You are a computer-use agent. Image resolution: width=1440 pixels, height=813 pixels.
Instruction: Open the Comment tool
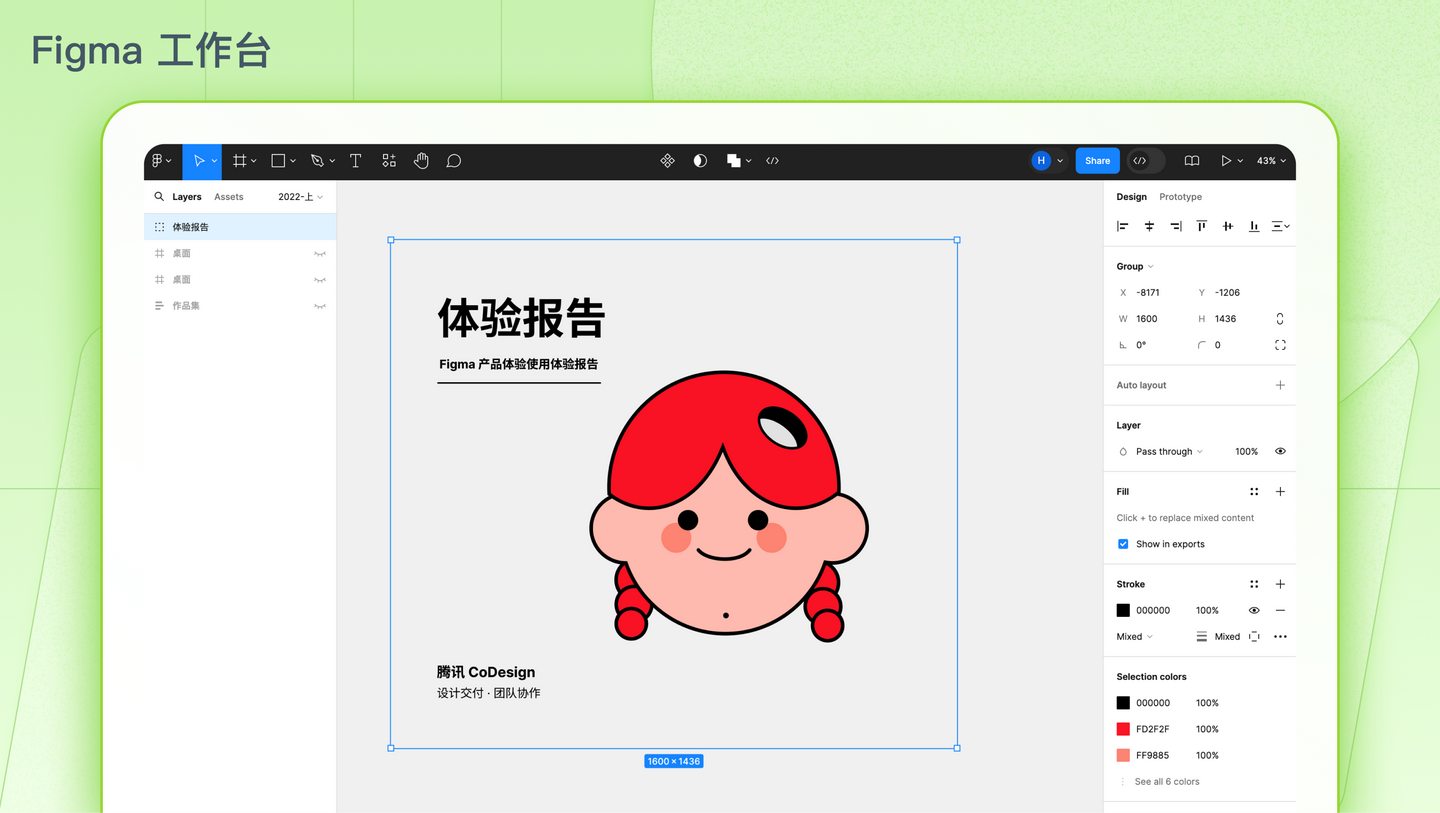coord(453,160)
